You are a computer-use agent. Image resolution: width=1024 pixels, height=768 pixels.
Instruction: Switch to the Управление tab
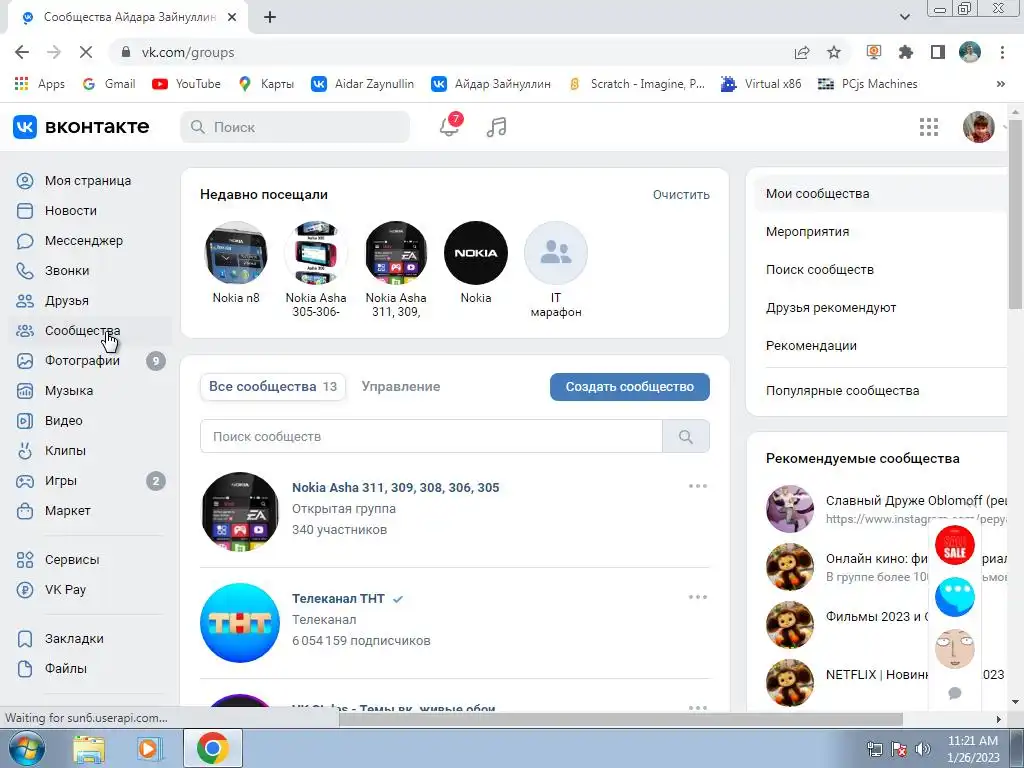pos(401,387)
